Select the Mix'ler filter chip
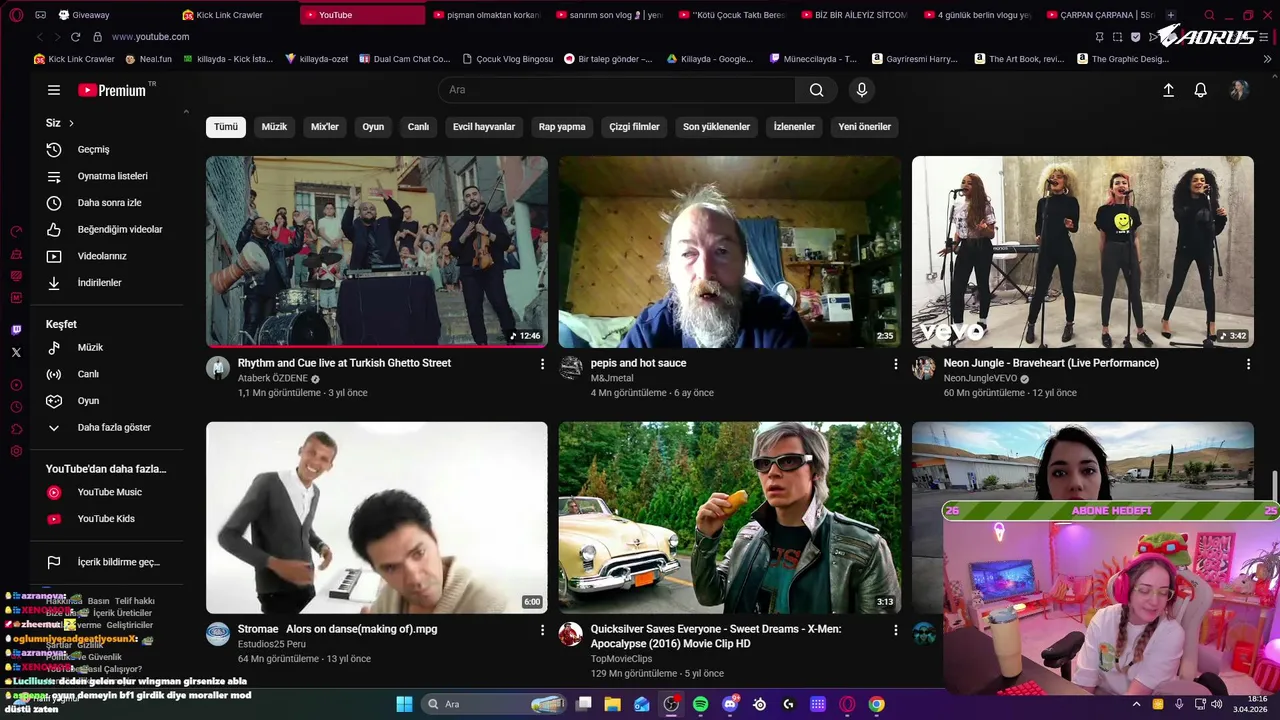1280x720 pixels. pyautogui.click(x=325, y=127)
